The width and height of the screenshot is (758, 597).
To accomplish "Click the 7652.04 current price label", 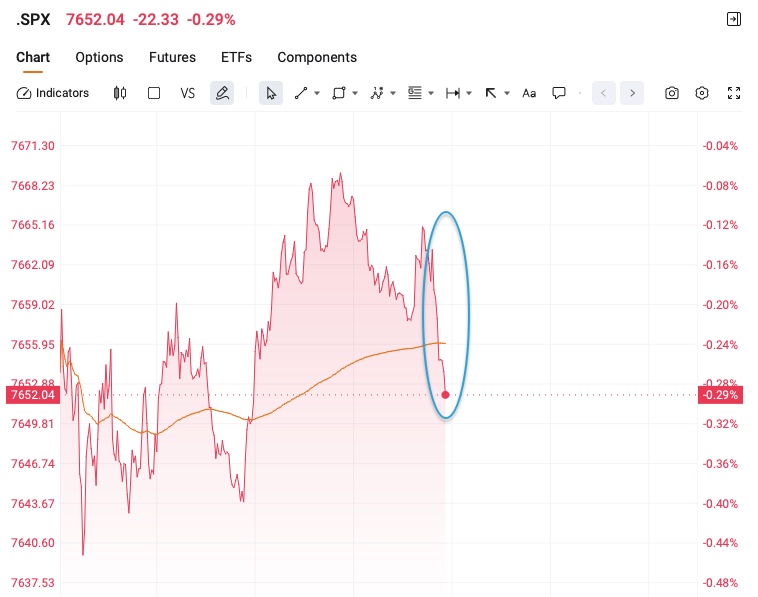I will (x=33, y=395).
